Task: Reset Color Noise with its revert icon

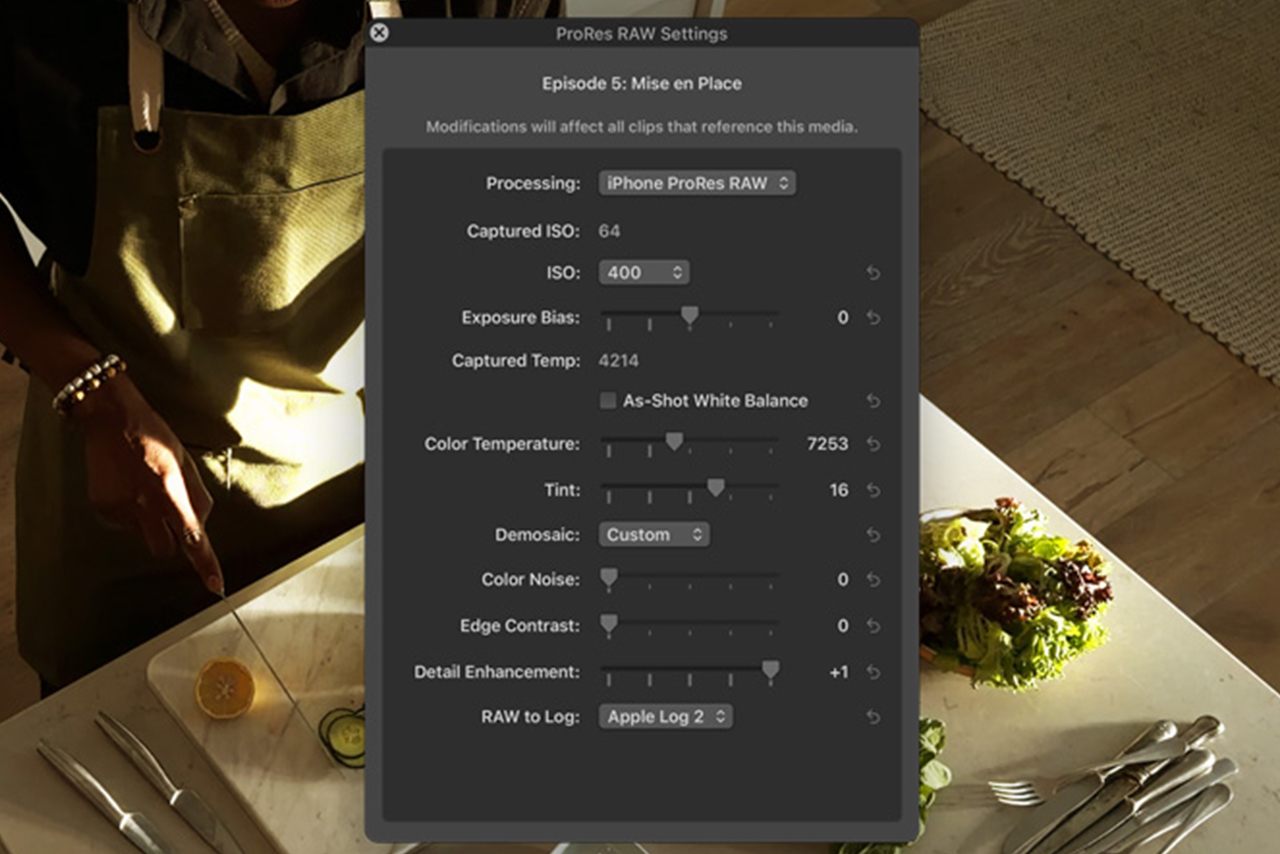Action: coord(873,580)
